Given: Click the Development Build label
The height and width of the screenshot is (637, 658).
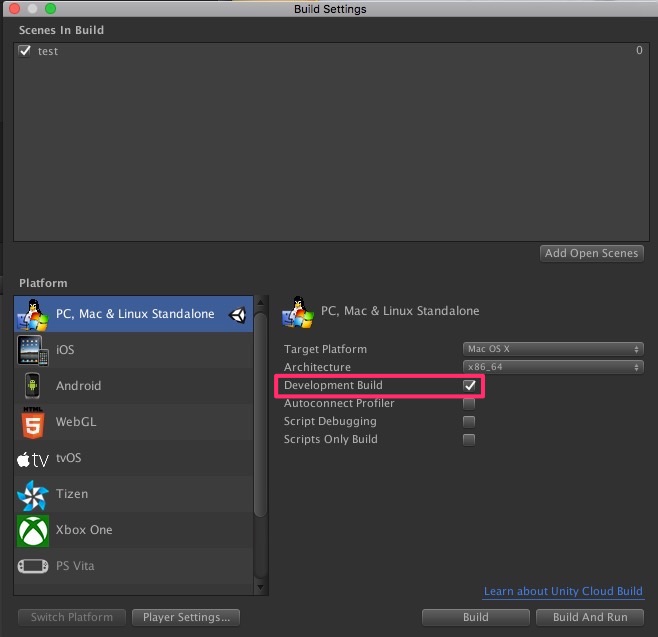Looking at the screenshot, I should tap(333, 385).
